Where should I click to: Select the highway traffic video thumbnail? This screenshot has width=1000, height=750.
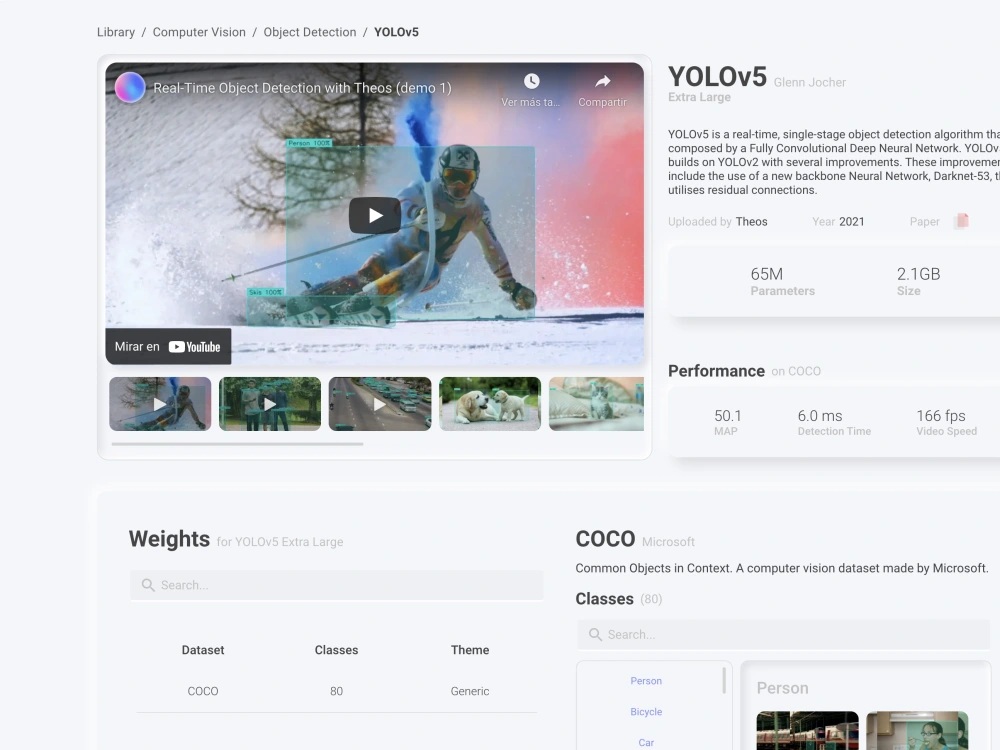pos(380,404)
